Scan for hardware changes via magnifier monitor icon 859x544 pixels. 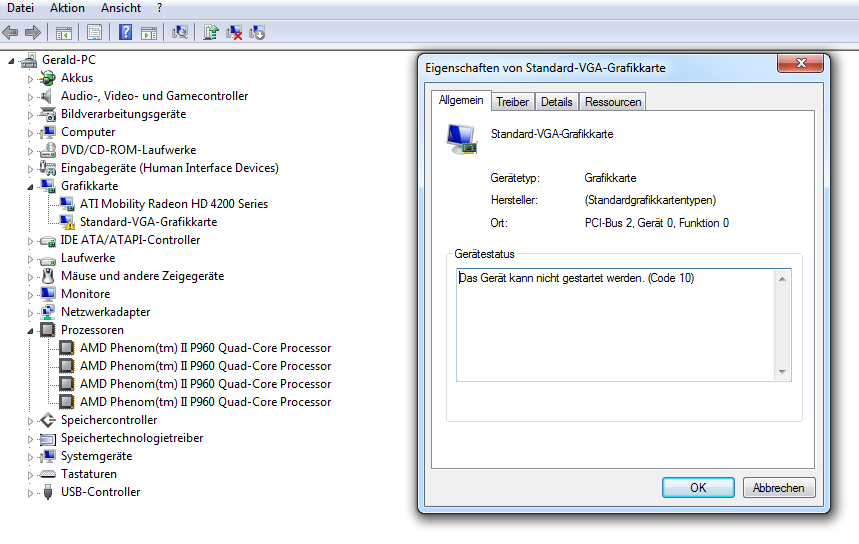pos(180,32)
